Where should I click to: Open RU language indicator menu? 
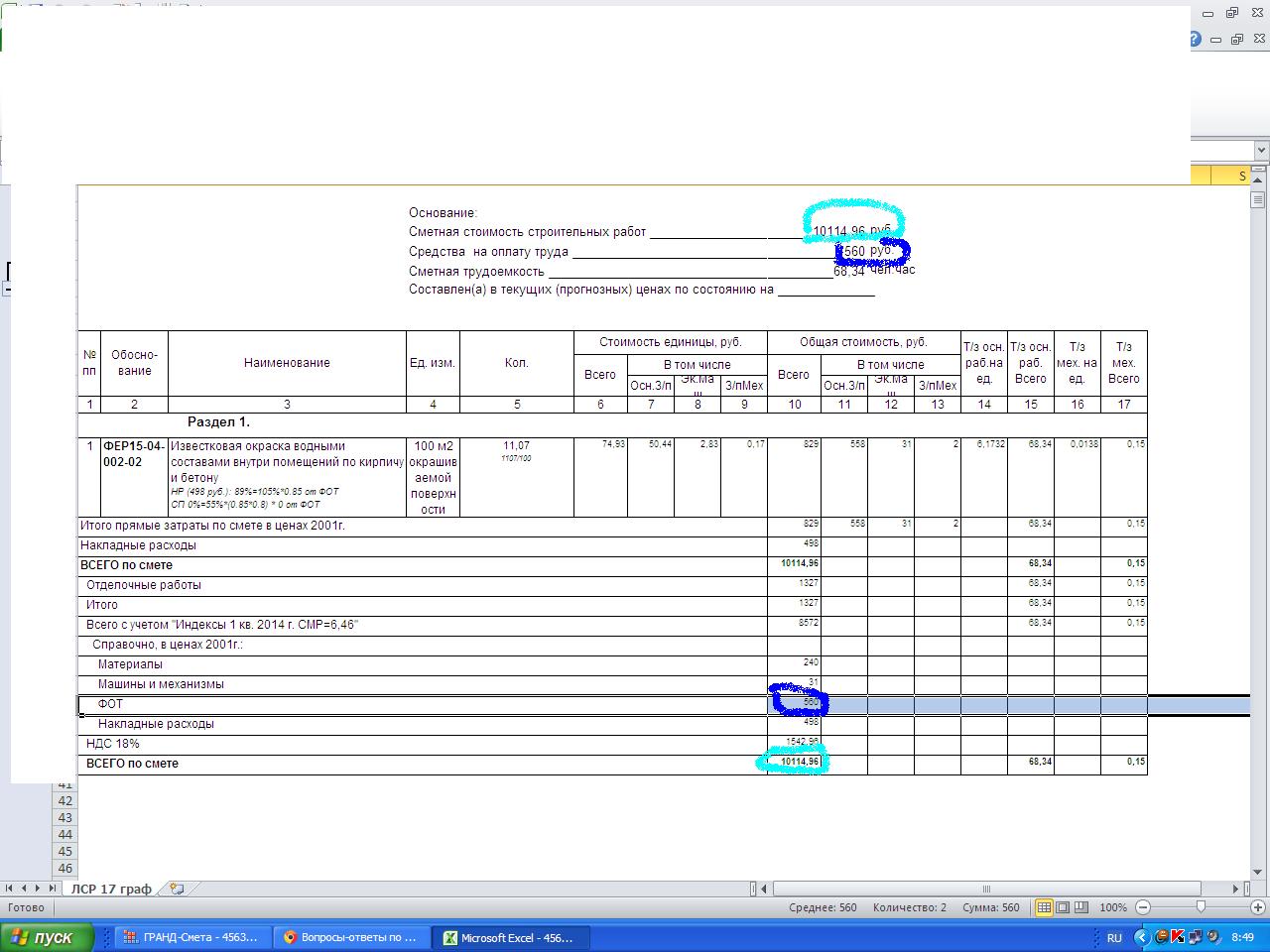pyautogui.click(x=1114, y=937)
